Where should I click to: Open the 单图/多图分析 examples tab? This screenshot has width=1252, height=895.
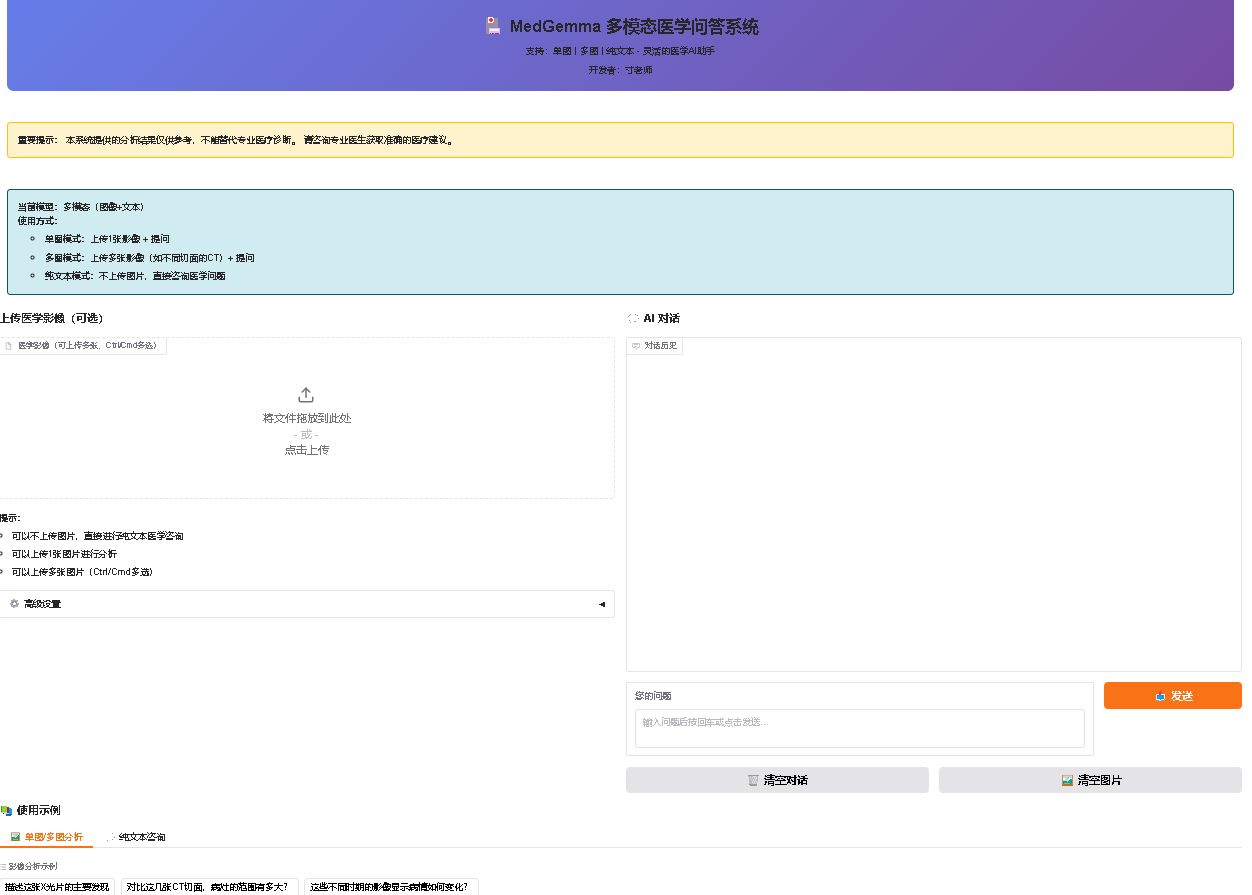[x=46, y=836]
